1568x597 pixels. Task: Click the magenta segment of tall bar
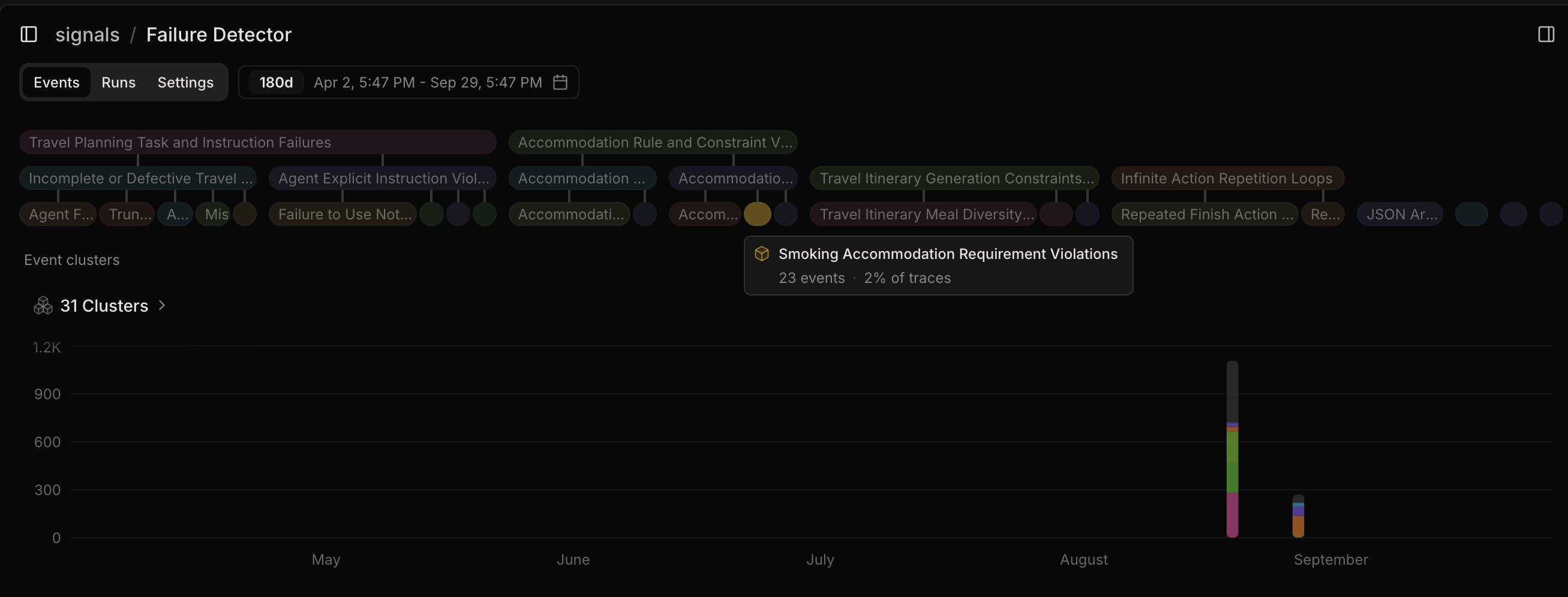click(x=1232, y=515)
